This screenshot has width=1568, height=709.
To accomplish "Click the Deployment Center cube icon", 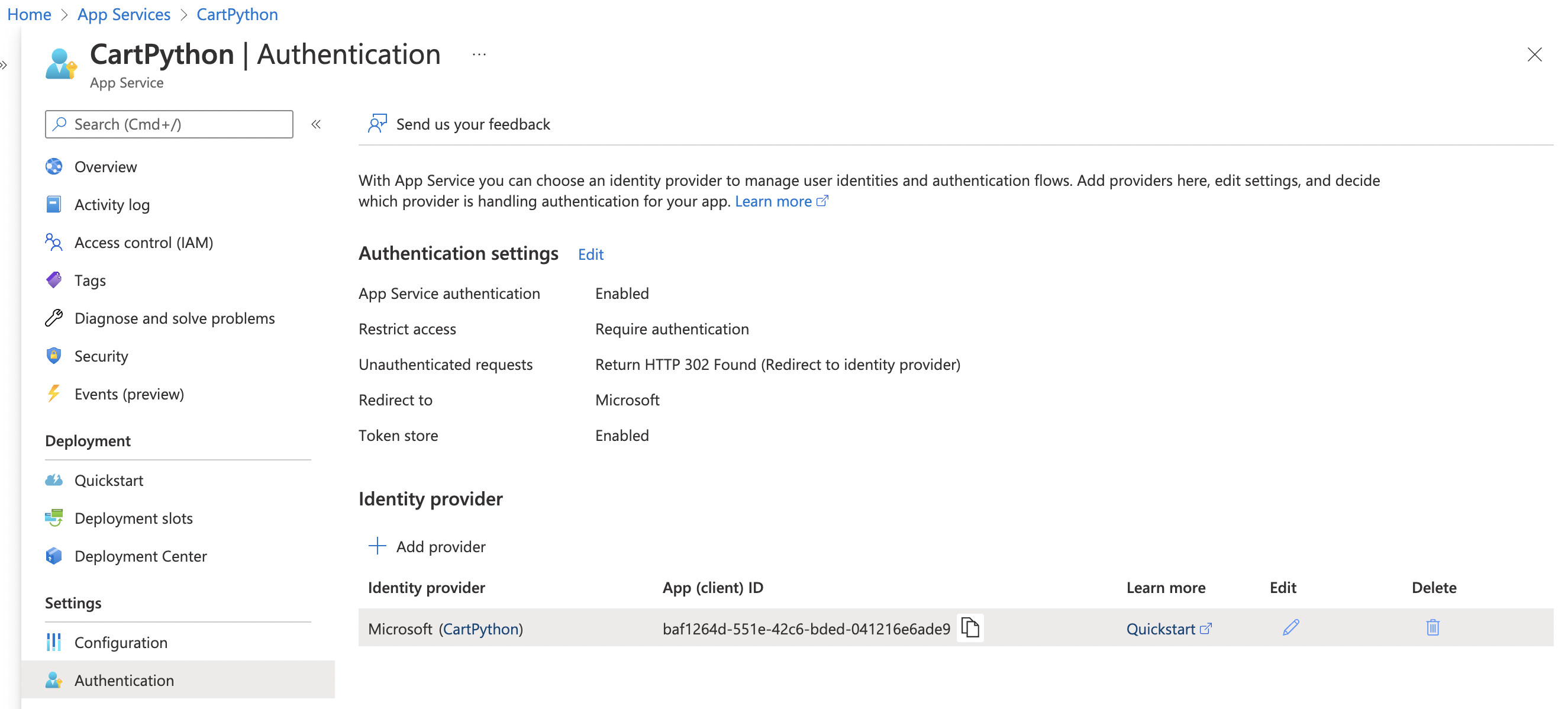I will pos(54,556).
